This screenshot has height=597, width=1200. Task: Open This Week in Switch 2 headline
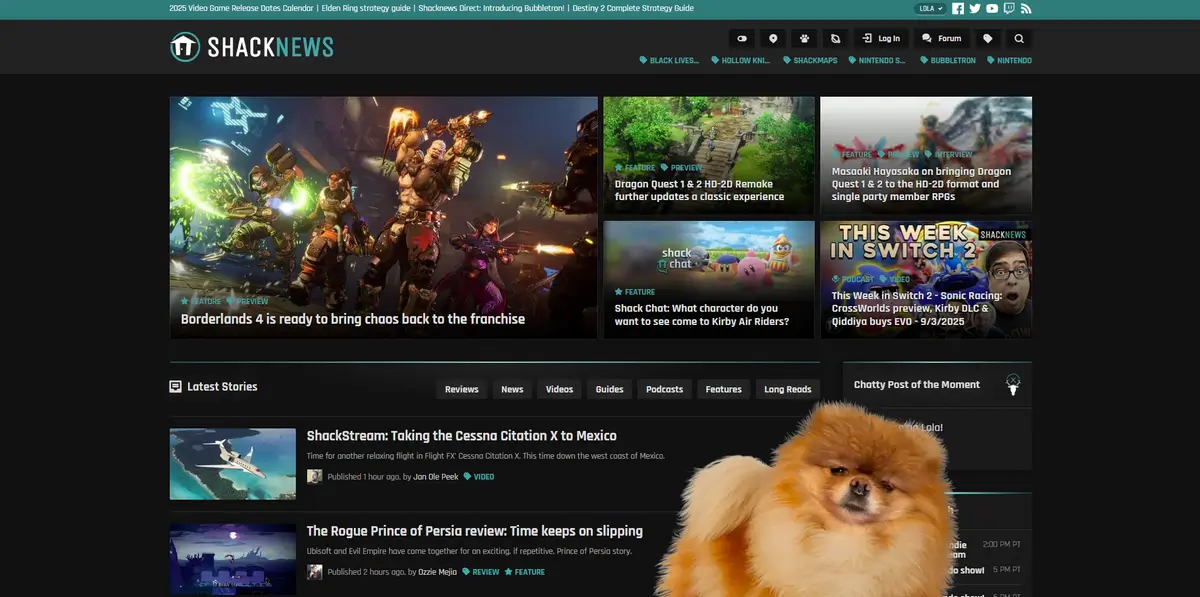pos(917,308)
